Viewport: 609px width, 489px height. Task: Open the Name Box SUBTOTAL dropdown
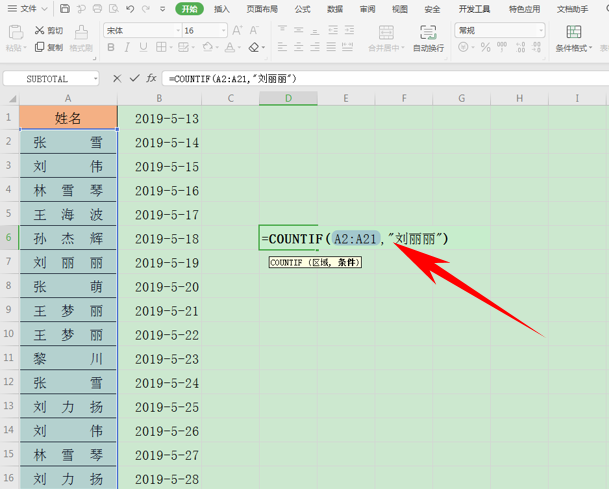pyautogui.click(x=95, y=79)
